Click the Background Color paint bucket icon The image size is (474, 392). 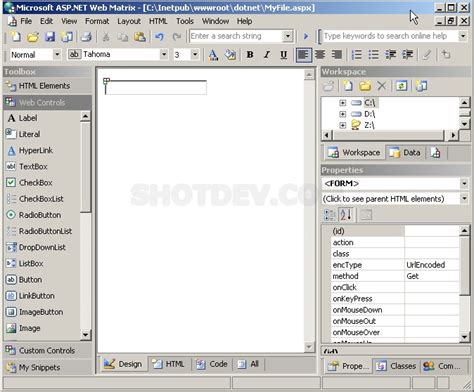pyautogui.click(x=230, y=55)
